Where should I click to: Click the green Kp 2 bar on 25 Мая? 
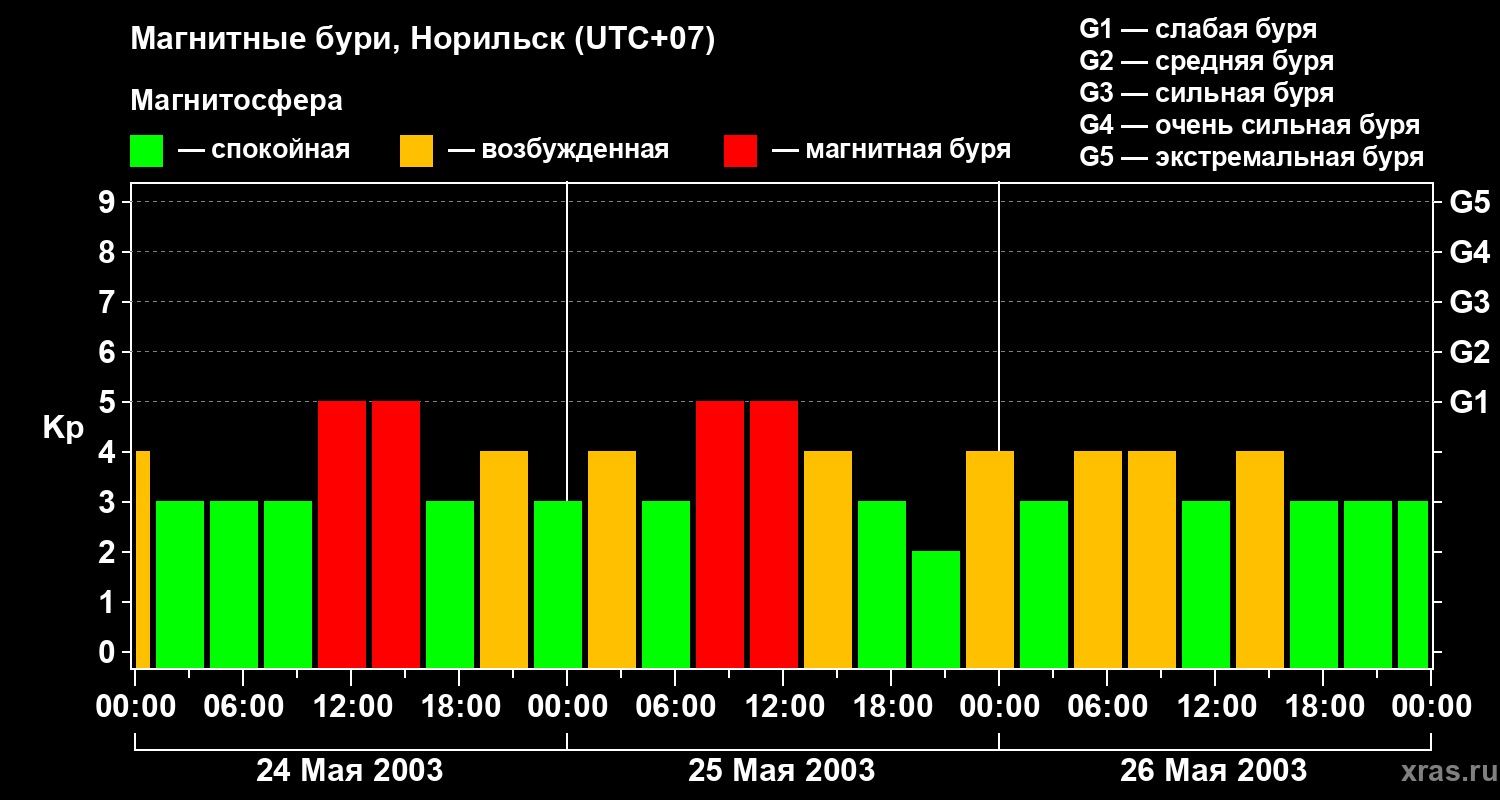(936, 609)
